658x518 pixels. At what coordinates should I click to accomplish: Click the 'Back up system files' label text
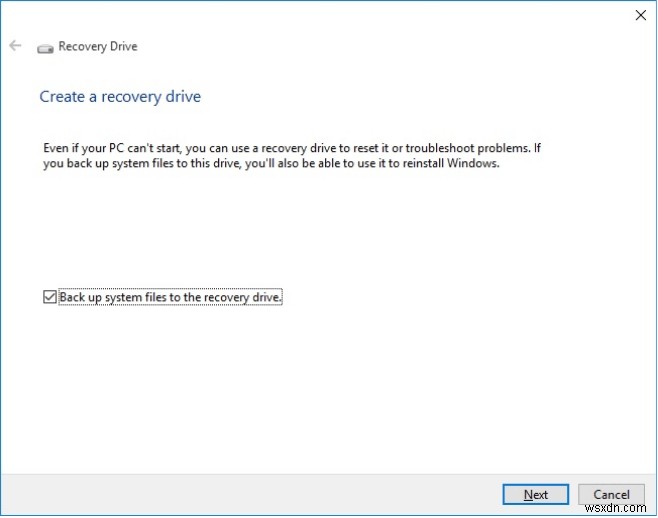(x=170, y=297)
